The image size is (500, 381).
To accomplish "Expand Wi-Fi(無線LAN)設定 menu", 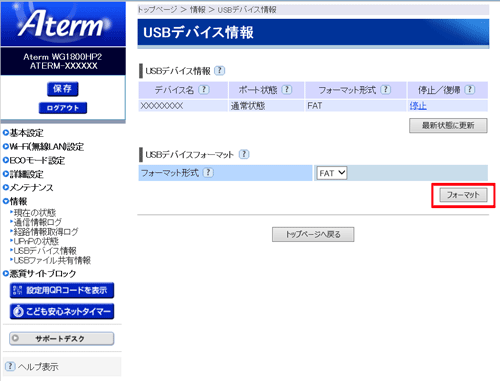I will [x=43, y=147].
